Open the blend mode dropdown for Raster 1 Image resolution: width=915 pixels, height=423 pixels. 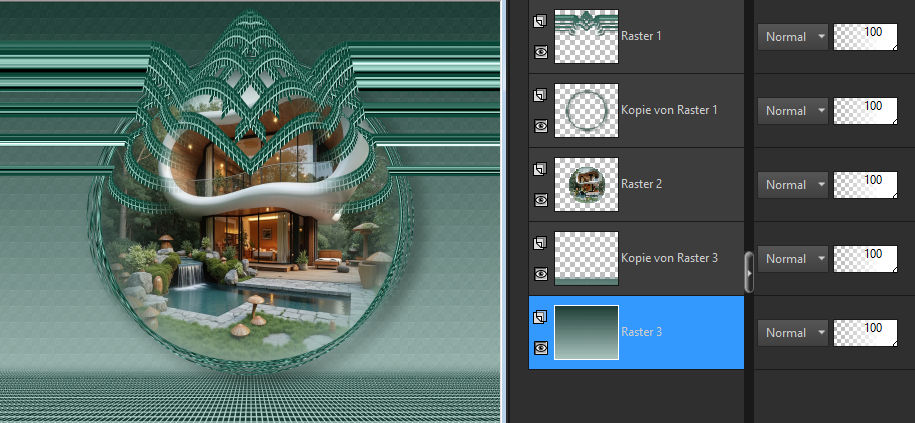(x=792, y=37)
